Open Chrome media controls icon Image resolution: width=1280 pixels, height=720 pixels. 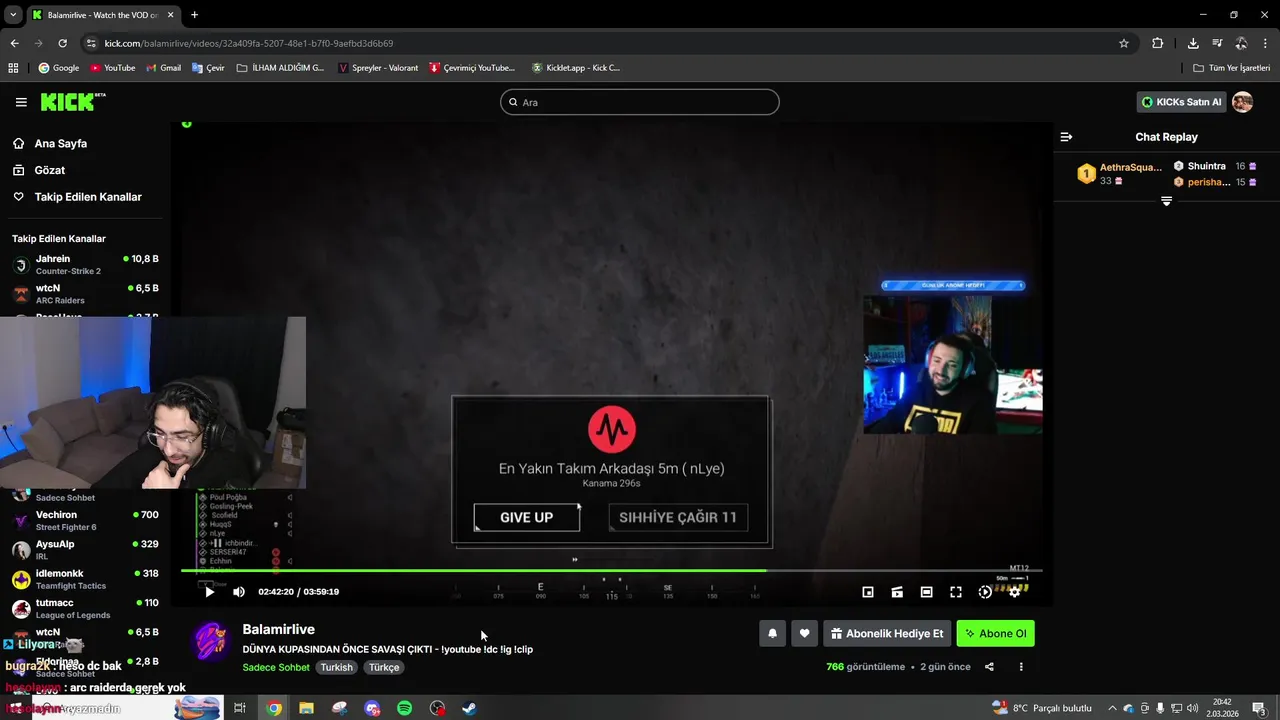1217,43
